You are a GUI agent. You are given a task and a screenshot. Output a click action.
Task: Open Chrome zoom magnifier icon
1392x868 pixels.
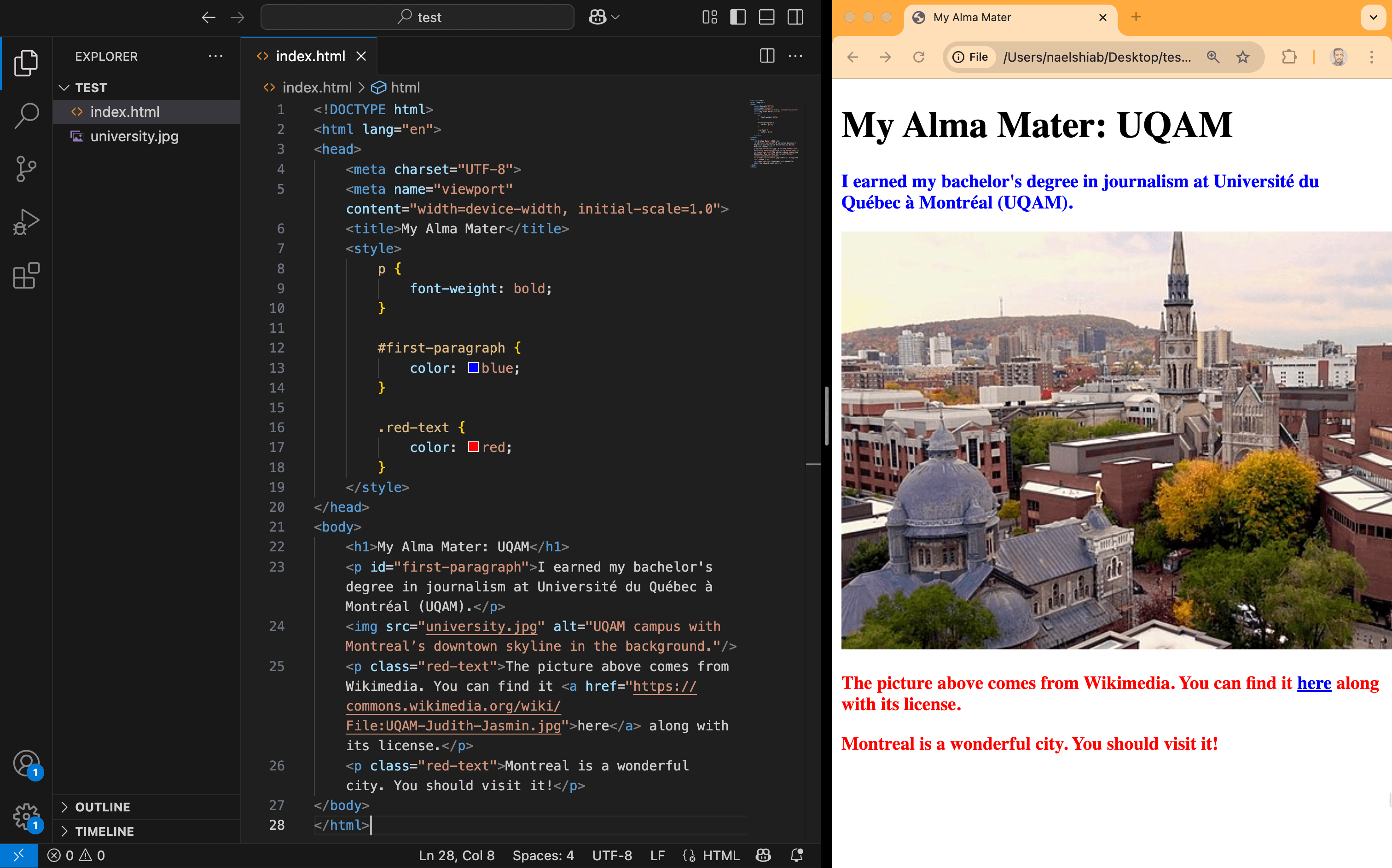(1213, 57)
